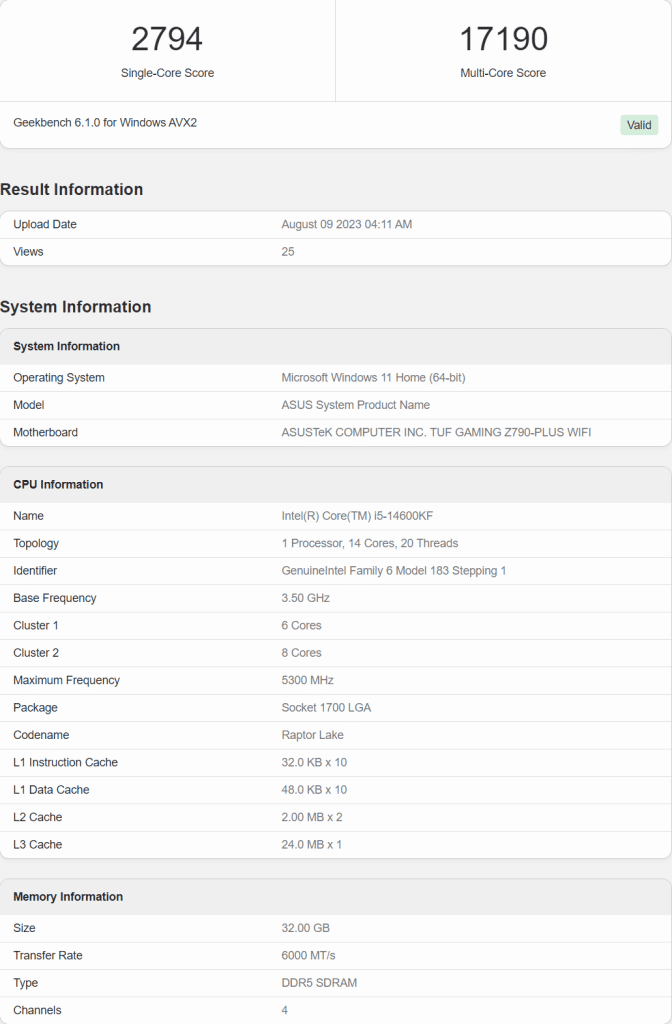
Task: Click 'Geekbench 6.1.0 for Windows AVX2' text
Action: [x=105, y=123]
